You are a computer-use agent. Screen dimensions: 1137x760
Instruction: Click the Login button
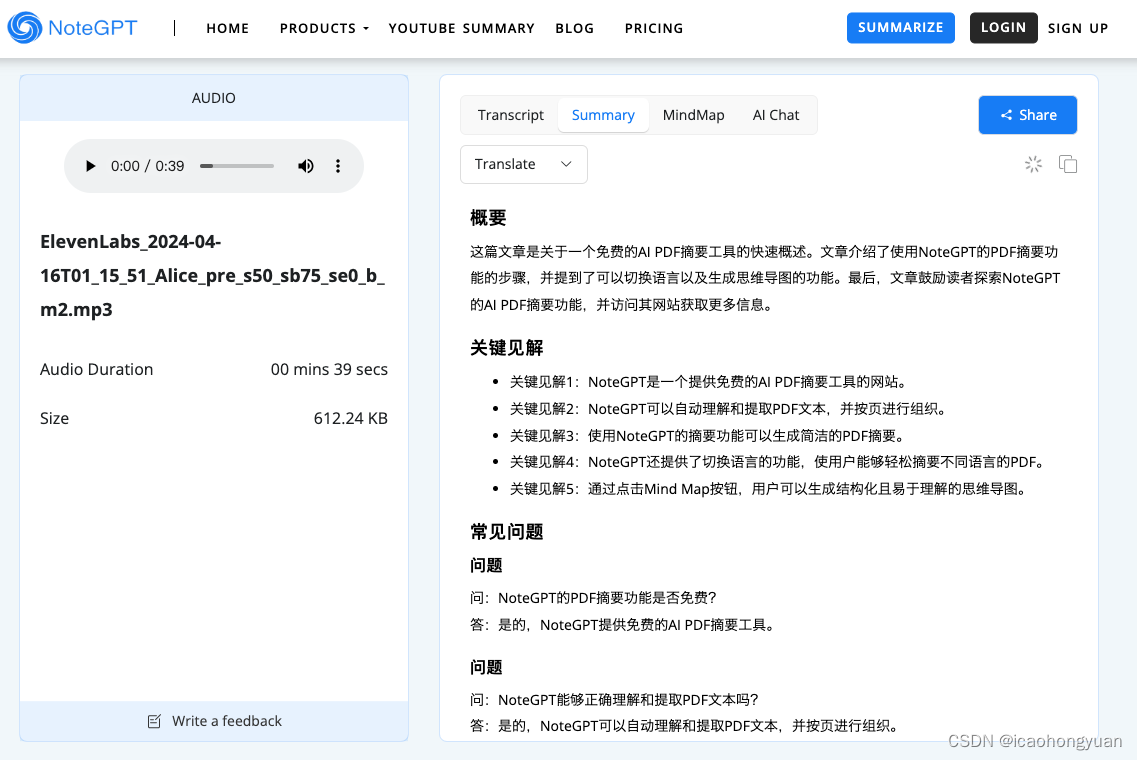[x=1004, y=28]
